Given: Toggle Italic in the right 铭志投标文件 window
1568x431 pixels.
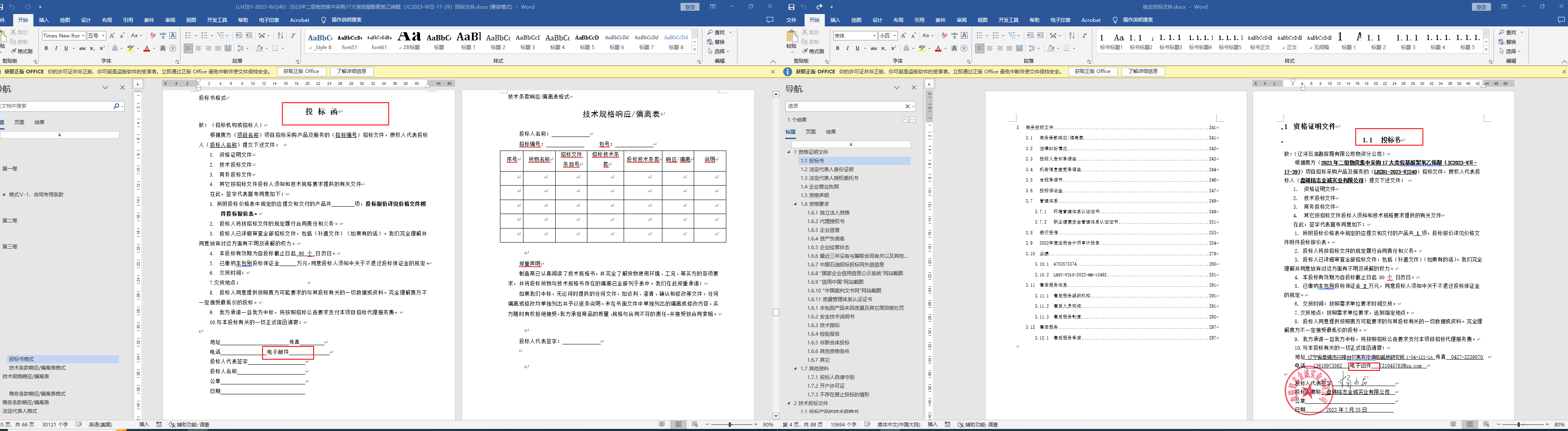Looking at the screenshot, I should (x=847, y=48).
